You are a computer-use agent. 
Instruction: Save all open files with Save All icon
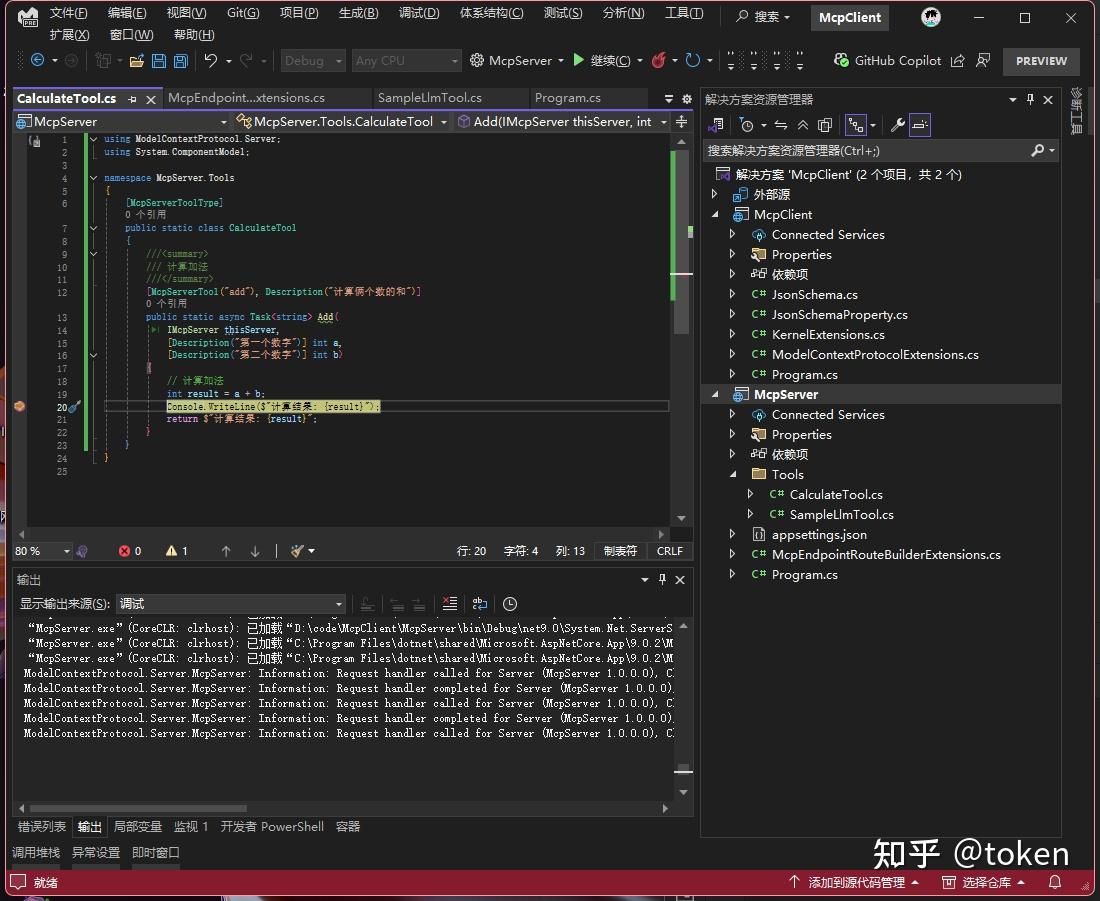[180, 61]
